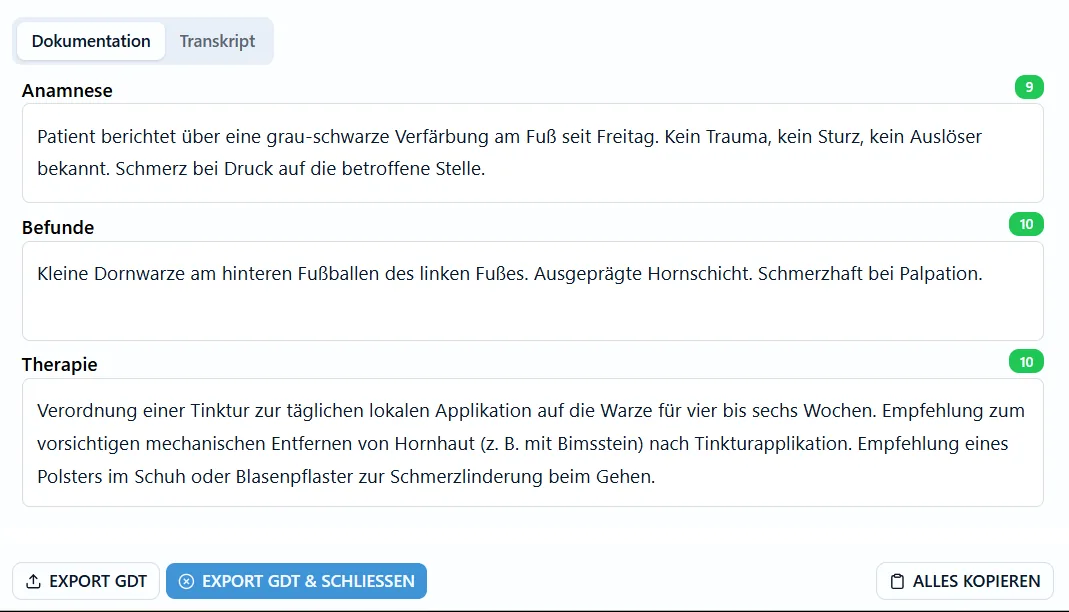Open the Transkript tab

click(217, 41)
